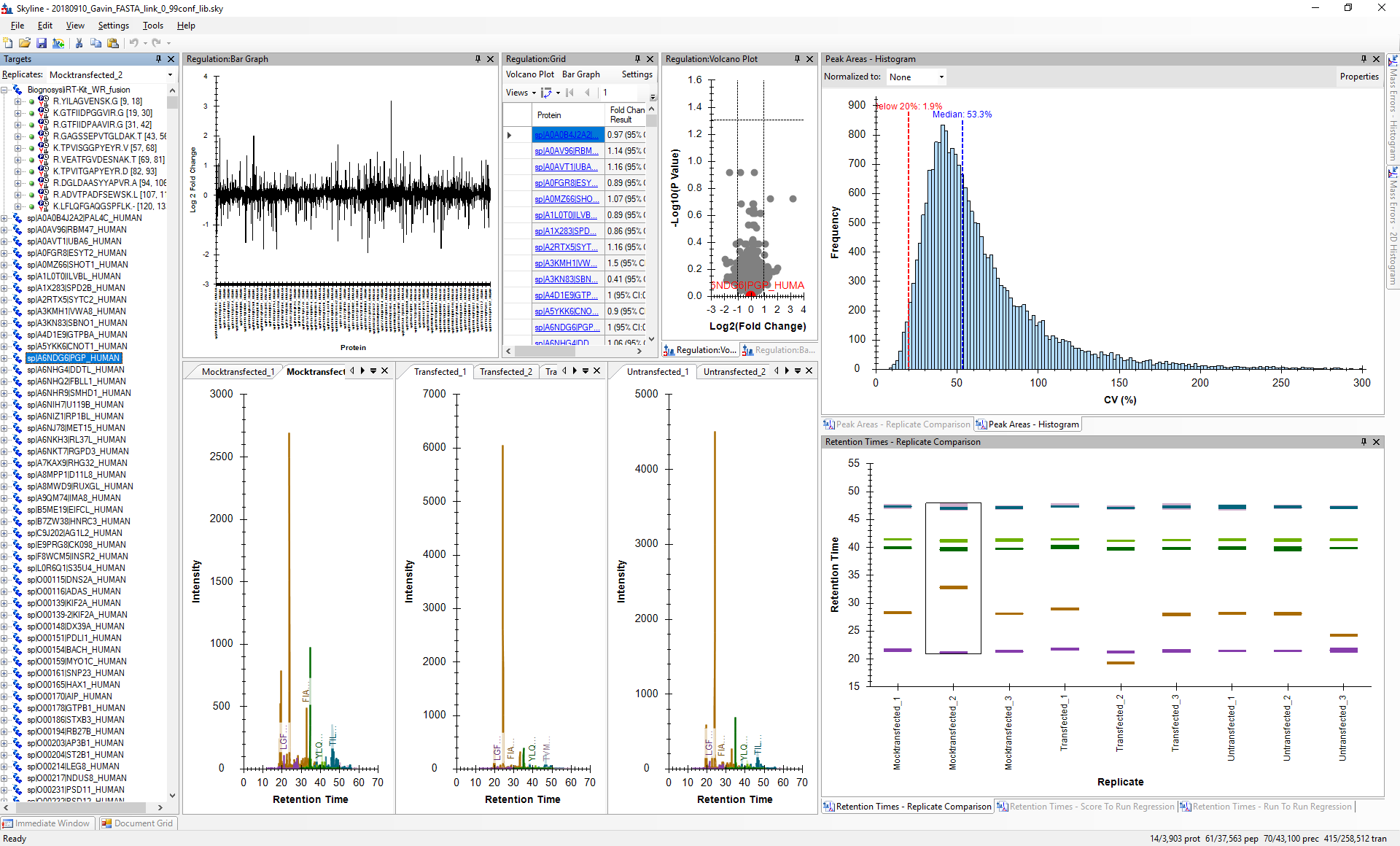
Task: Open the Views dropdown in Regulation Grid
Action: click(521, 93)
